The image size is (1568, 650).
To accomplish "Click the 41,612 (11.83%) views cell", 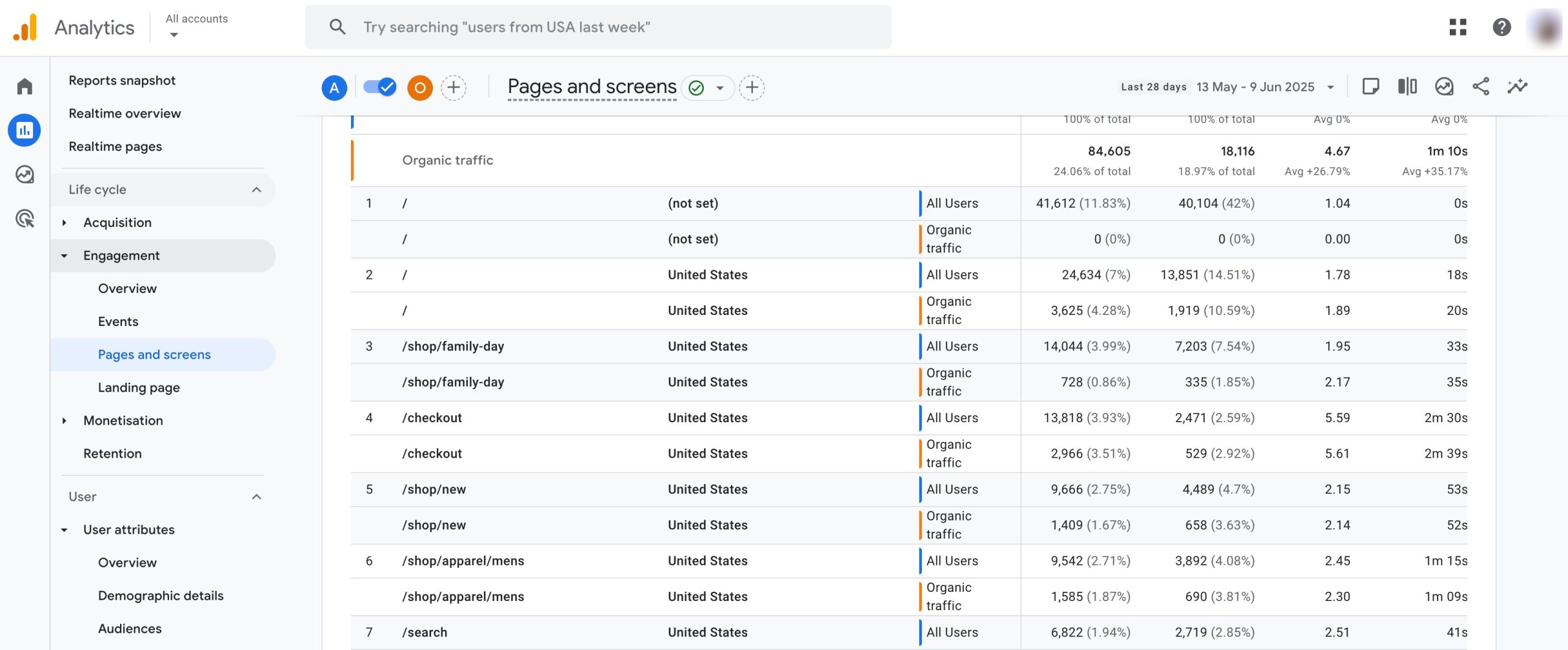I will [1083, 203].
